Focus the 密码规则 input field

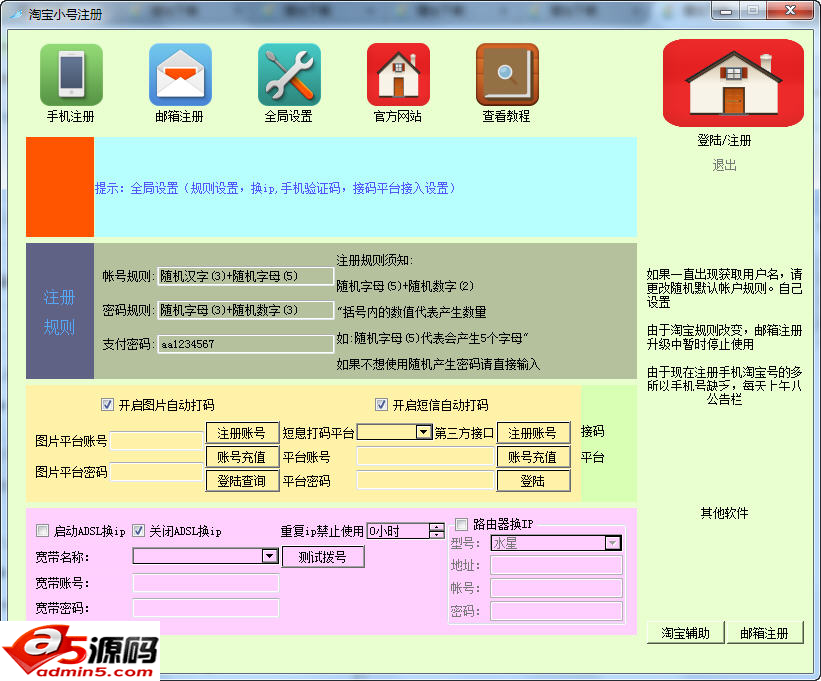246,310
